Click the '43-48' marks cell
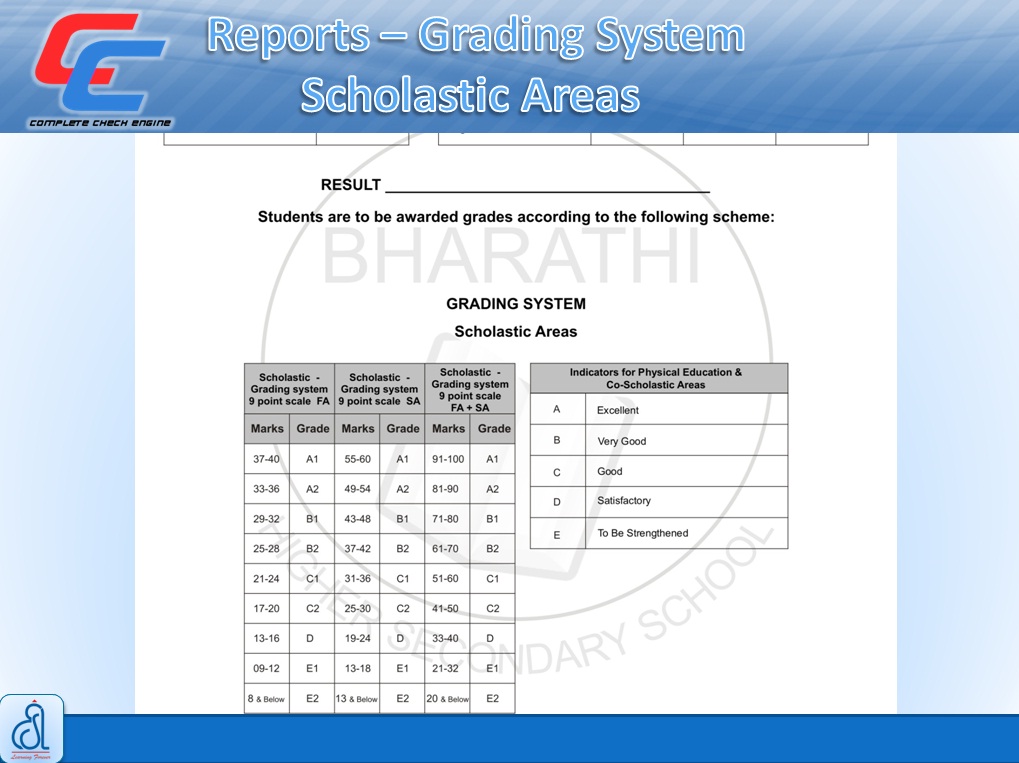The height and width of the screenshot is (763, 1019). [x=357, y=519]
